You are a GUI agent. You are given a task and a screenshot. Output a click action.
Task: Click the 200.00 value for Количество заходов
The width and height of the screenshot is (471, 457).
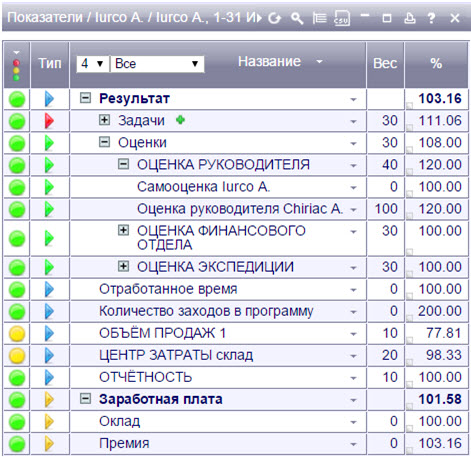(440, 311)
